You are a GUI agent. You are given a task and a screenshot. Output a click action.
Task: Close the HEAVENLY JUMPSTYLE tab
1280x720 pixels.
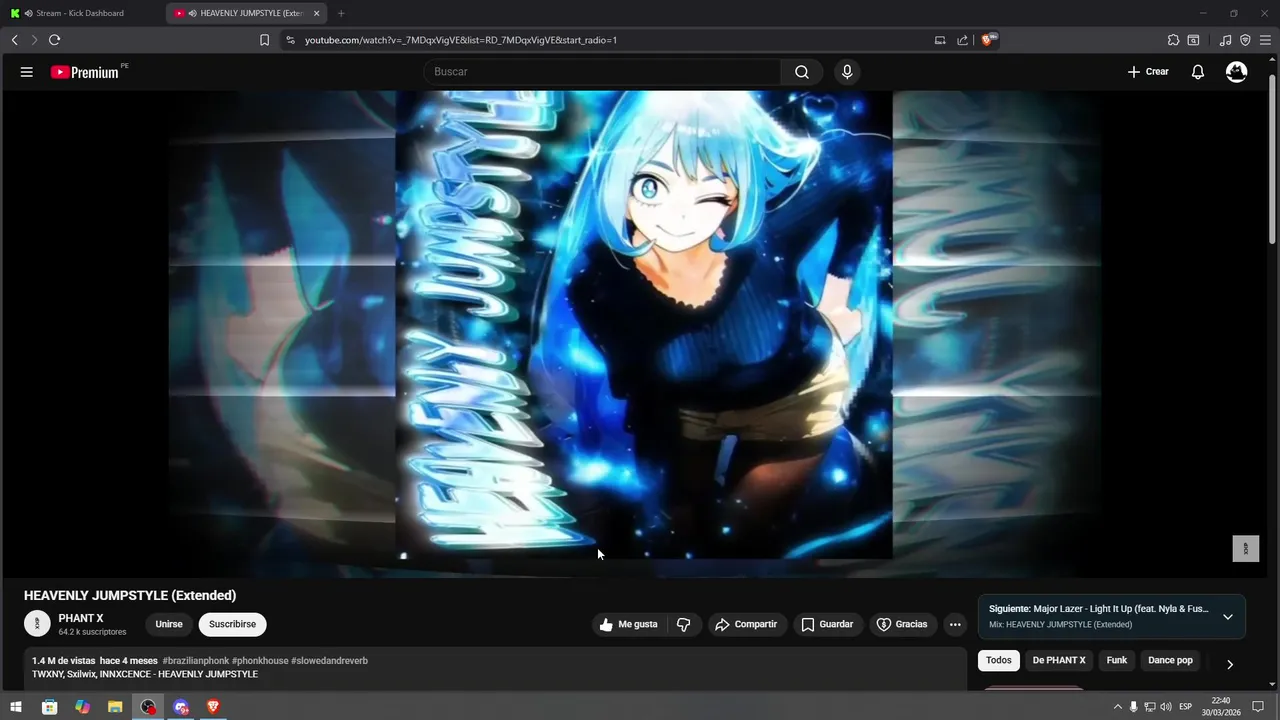(317, 13)
